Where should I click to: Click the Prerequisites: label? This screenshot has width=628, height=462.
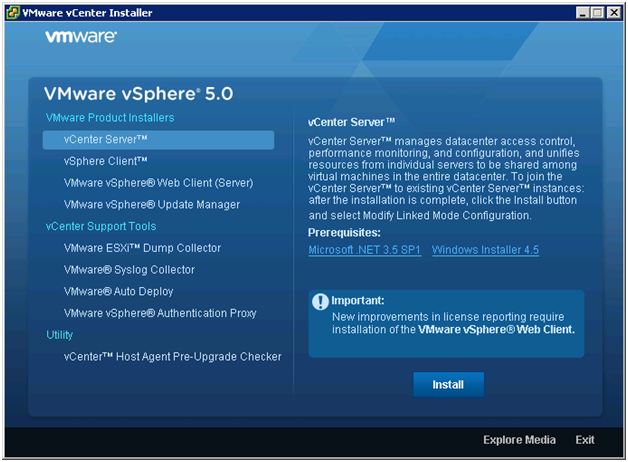click(344, 233)
